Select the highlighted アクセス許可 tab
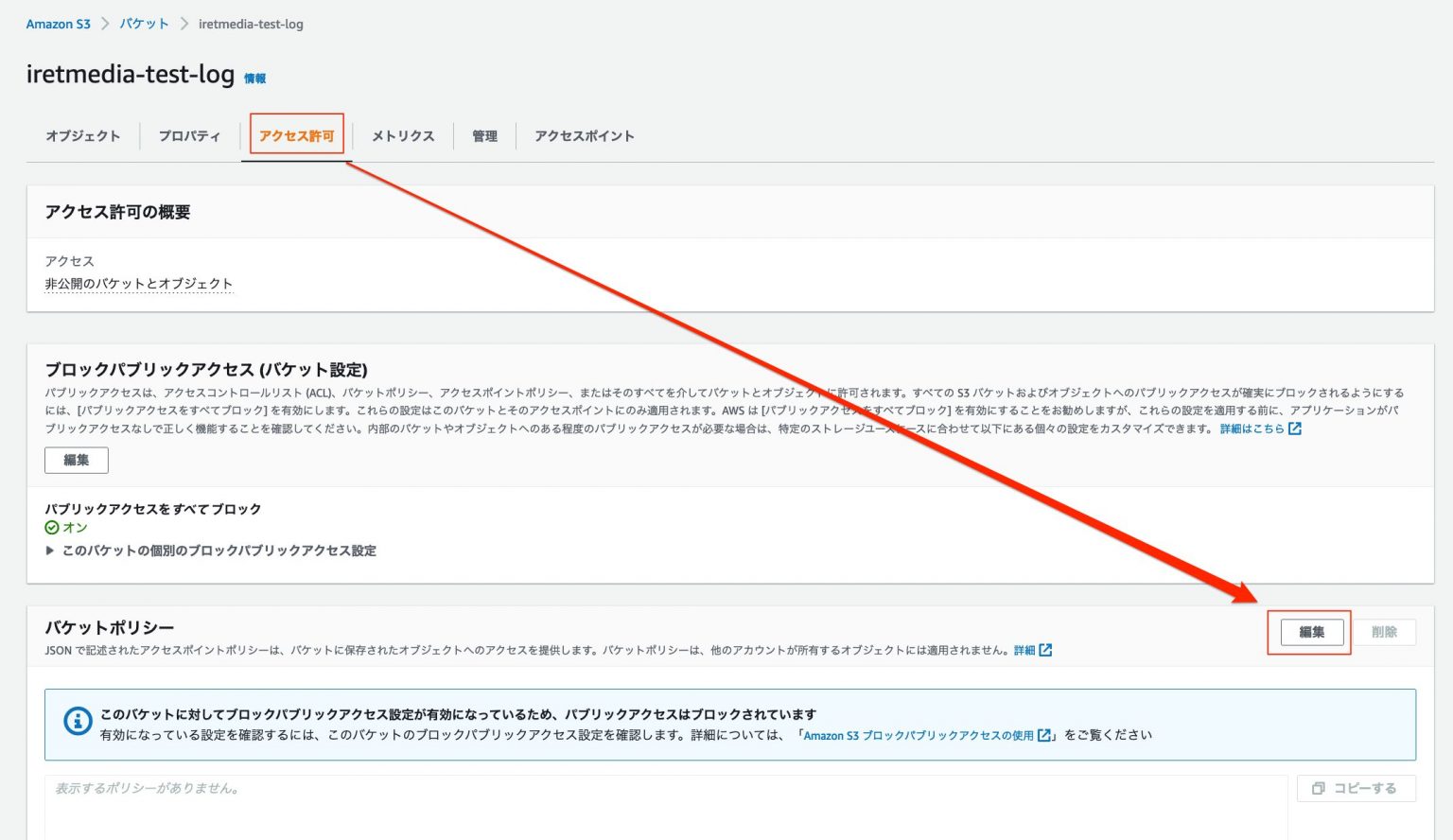Screen dimensions: 1453x840 coord(295,135)
